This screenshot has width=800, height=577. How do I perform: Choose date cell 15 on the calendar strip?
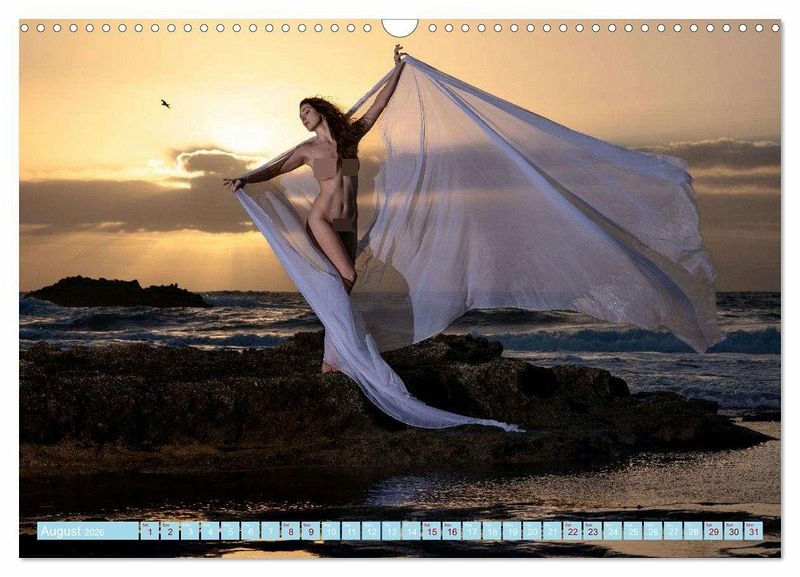pos(431,531)
